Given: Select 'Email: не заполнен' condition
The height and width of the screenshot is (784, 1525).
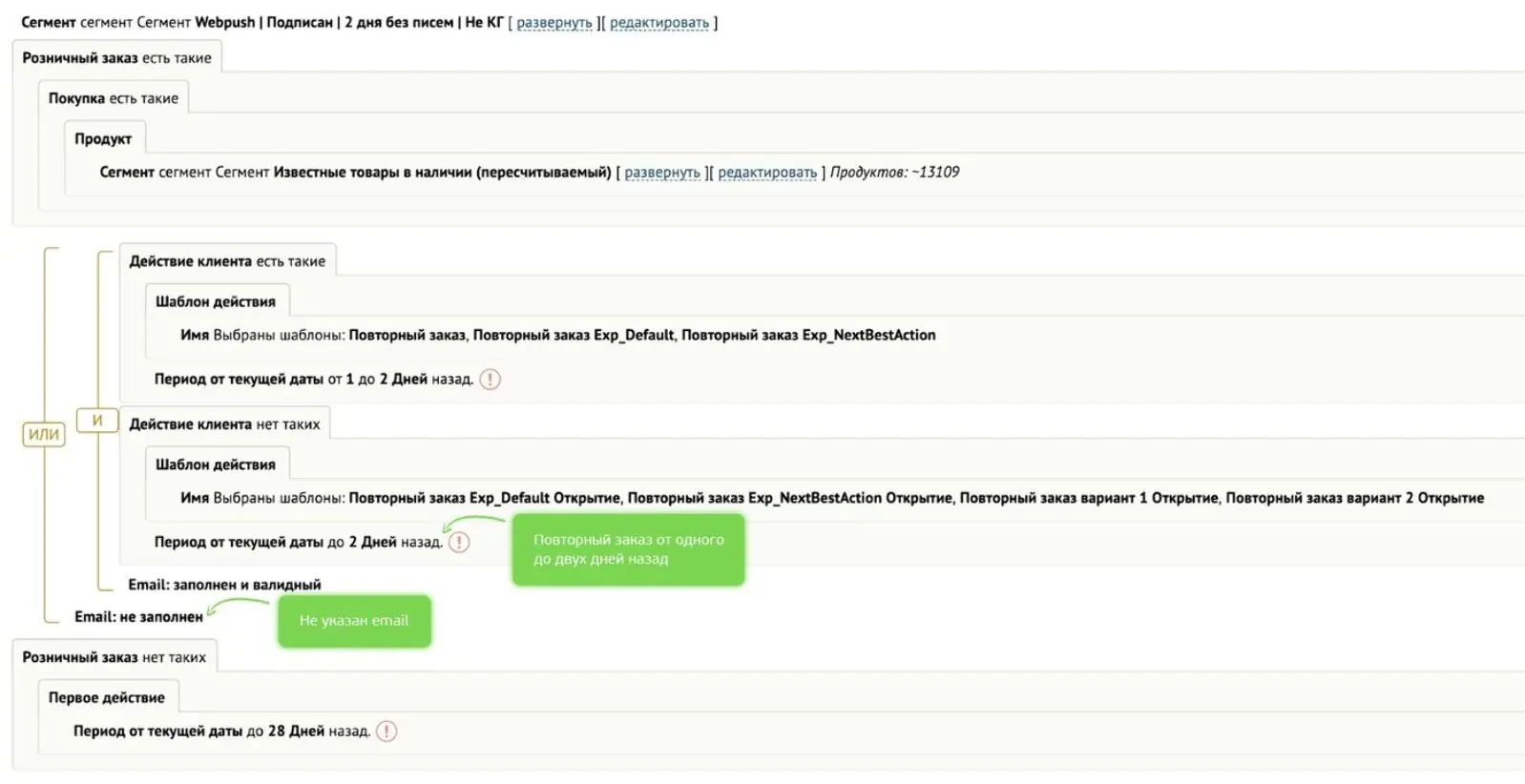Looking at the screenshot, I should tap(138, 617).
